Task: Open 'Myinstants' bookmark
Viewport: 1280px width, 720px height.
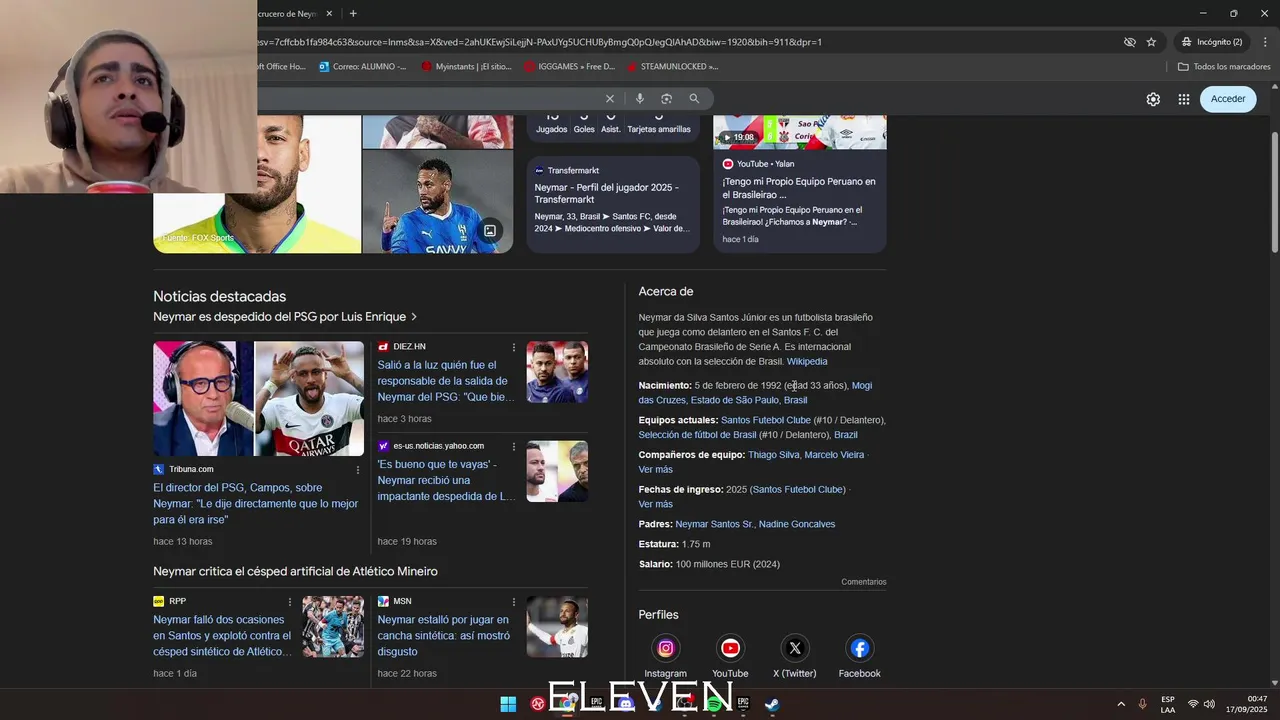Action: coord(466,67)
